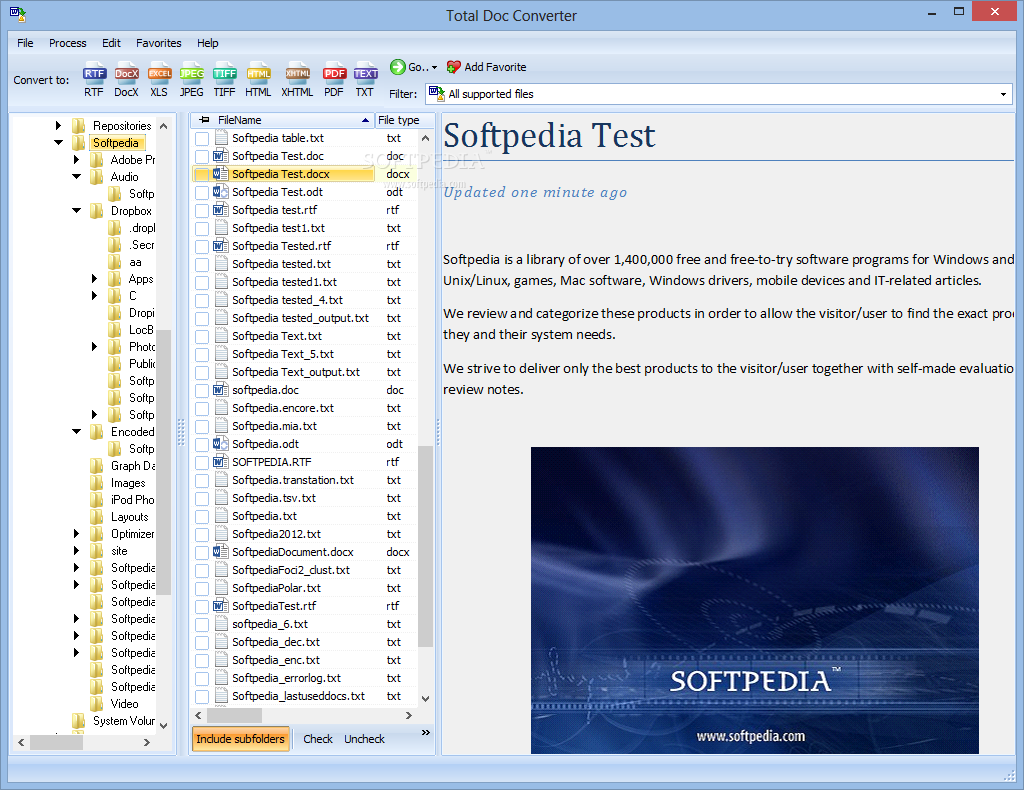Collapse the Audio folder node
This screenshot has height=790, width=1024.
coord(76,176)
